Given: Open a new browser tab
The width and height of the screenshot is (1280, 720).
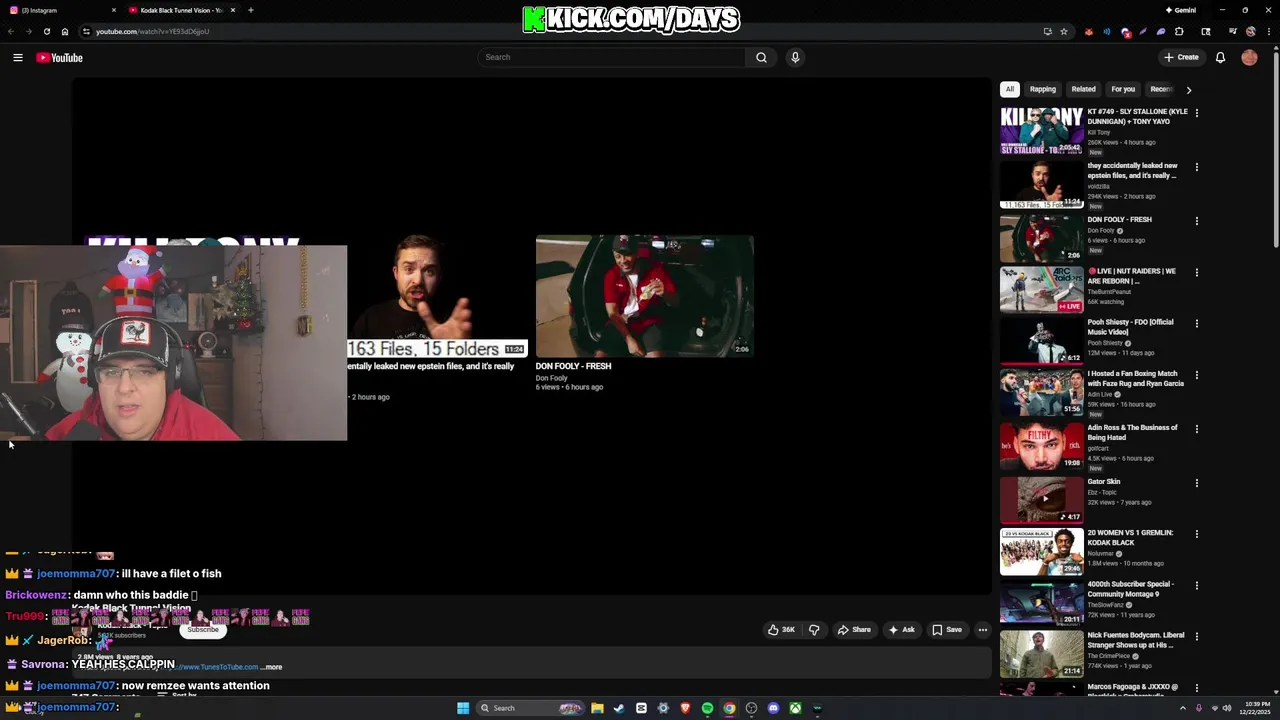Looking at the screenshot, I should click(x=250, y=10).
